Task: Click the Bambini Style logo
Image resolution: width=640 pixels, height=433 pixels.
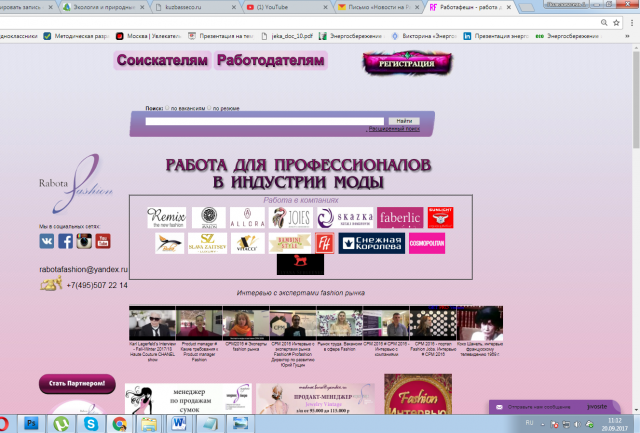Action: click(290, 243)
